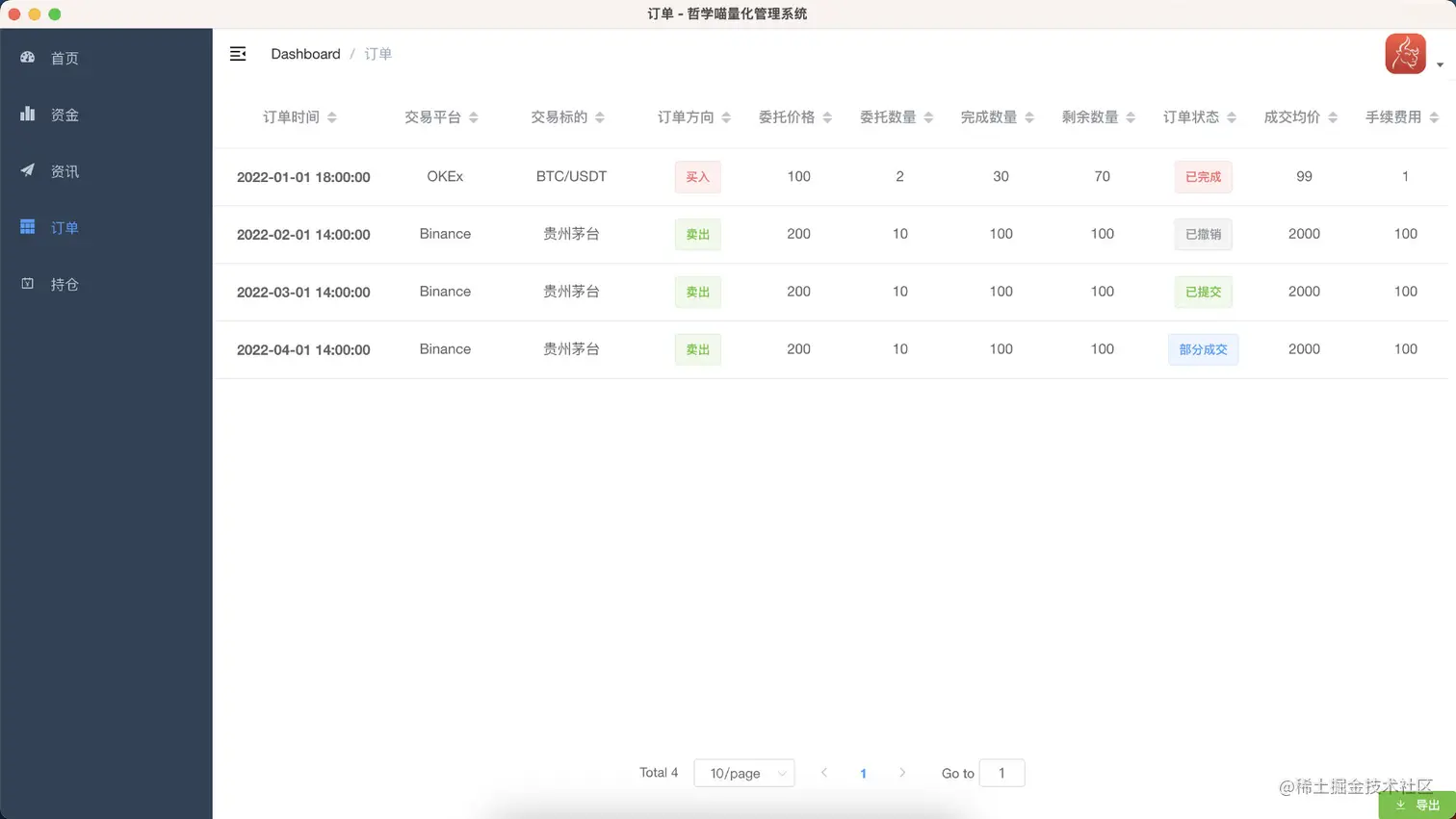
Task: Go to Dashboard breadcrumb link
Action: click(305, 54)
